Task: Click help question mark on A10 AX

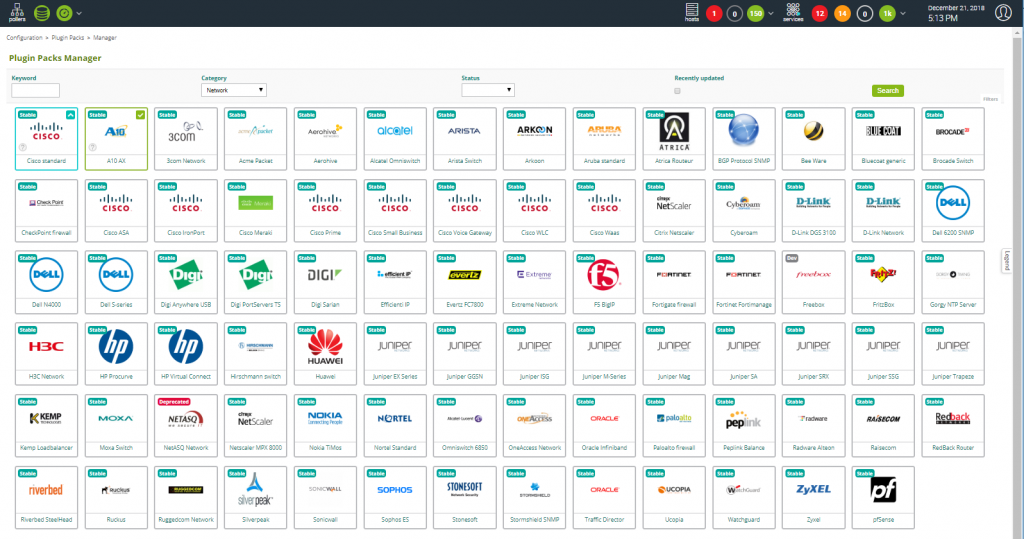Action: coord(92,147)
